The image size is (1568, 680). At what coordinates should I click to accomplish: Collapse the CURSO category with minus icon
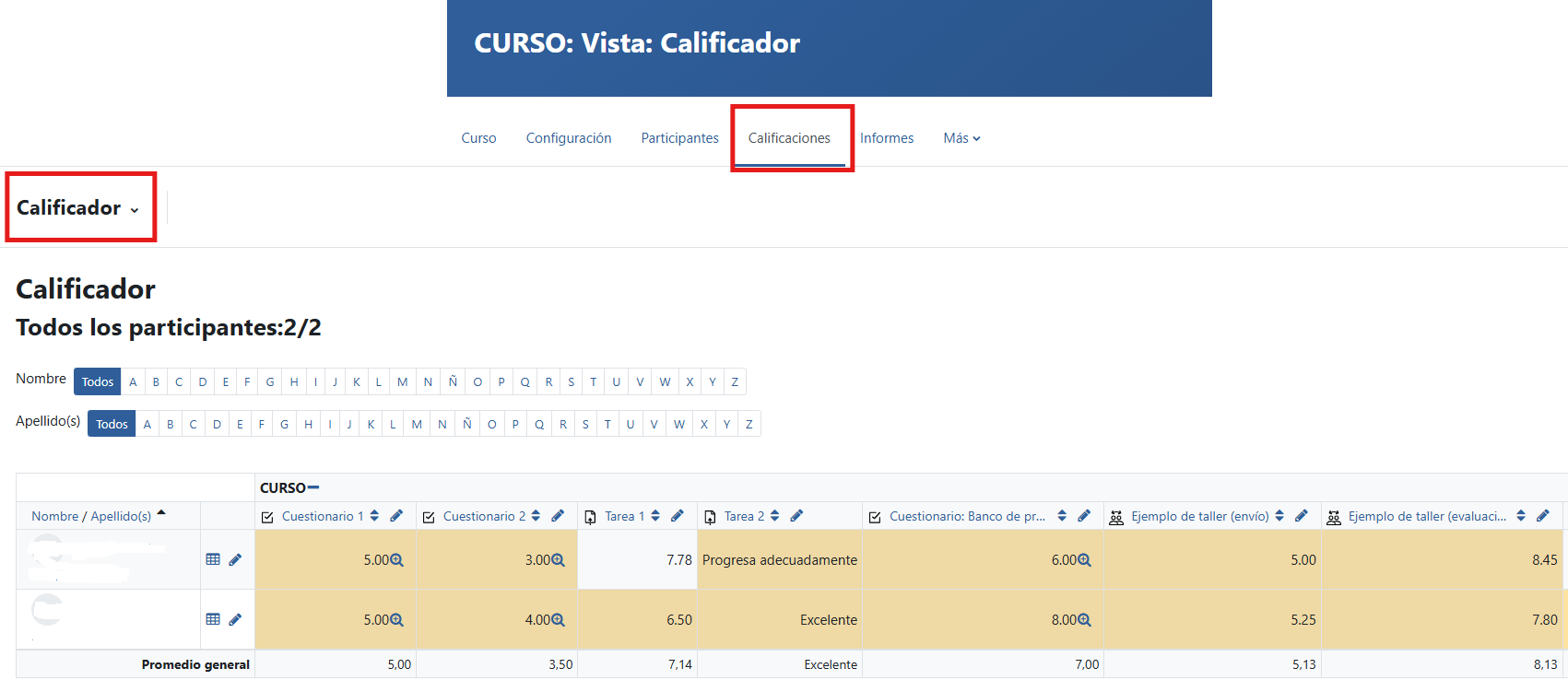pyautogui.click(x=313, y=487)
